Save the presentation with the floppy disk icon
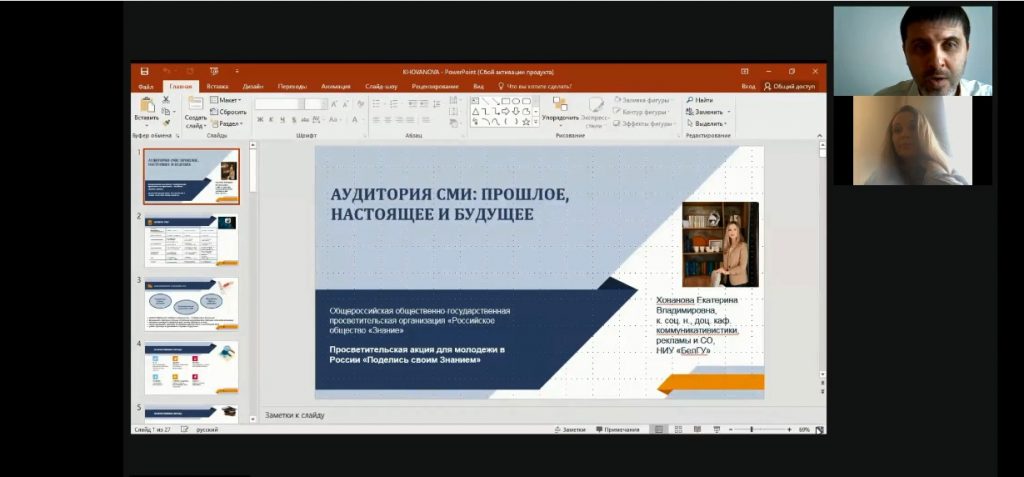Image resolution: width=1024 pixels, height=477 pixels. coord(144,71)
